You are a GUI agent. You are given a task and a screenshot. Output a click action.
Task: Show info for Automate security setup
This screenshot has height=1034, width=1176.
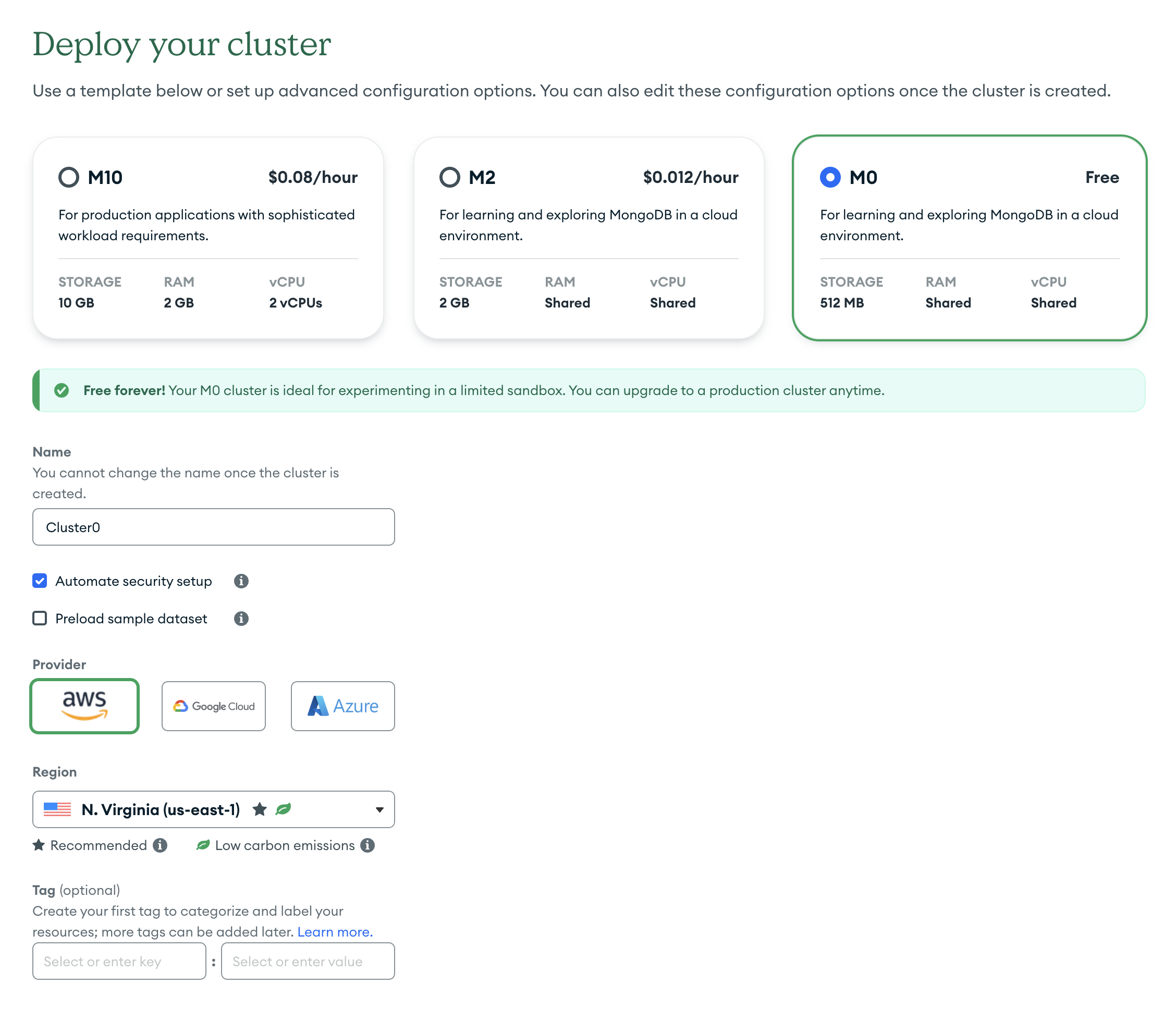pos(241,581)
